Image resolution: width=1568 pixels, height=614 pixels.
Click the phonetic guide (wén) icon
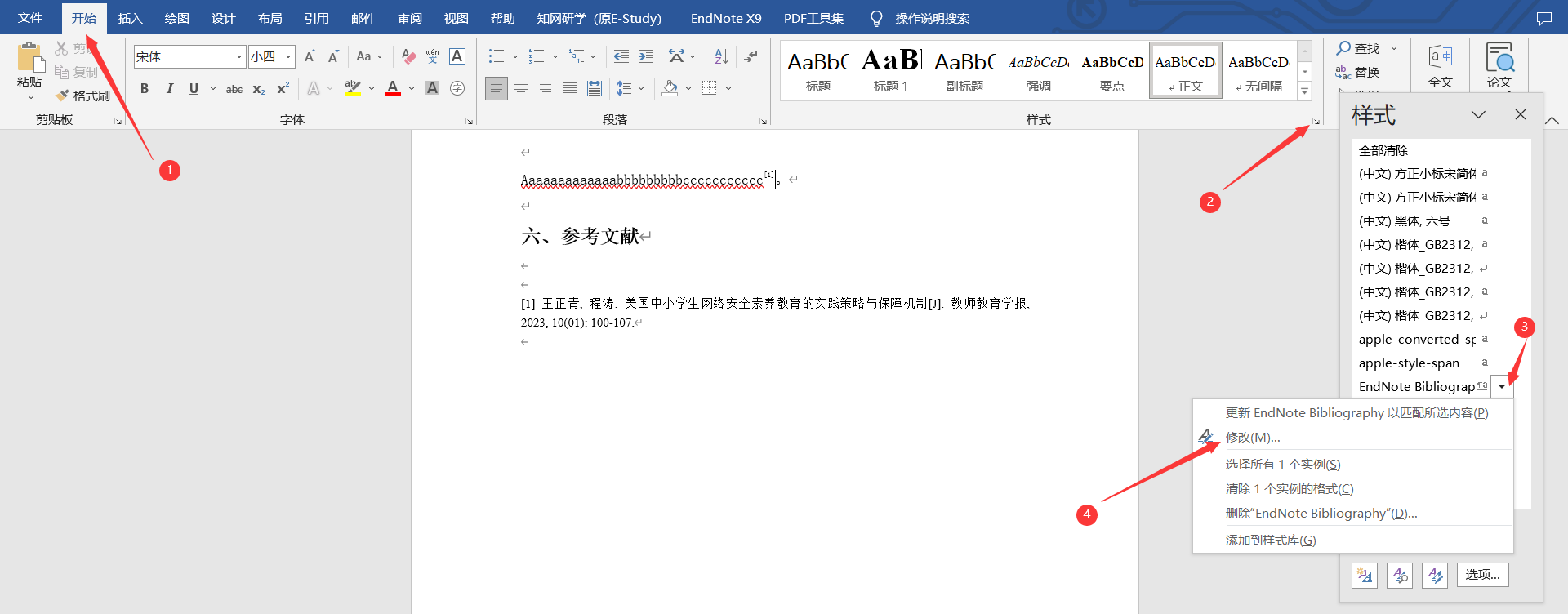point(433,56)
